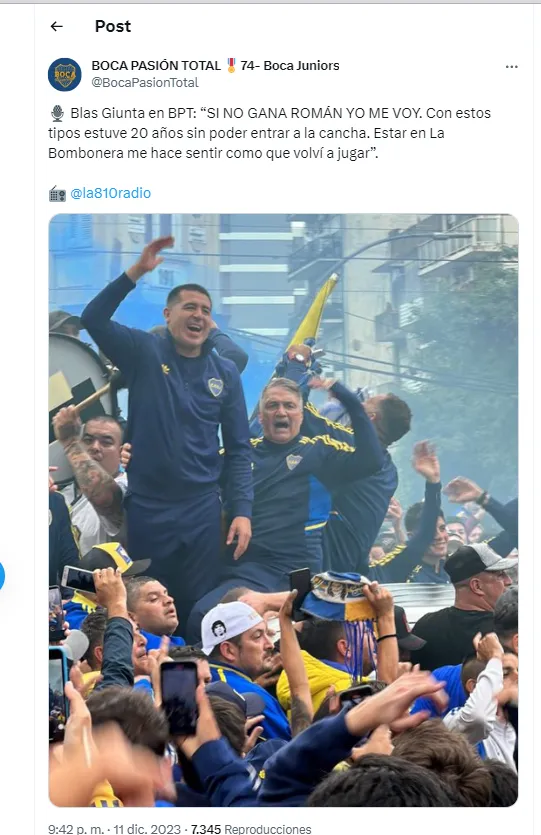
Task: Click the Post header title
Action: (x=113, y=26)
